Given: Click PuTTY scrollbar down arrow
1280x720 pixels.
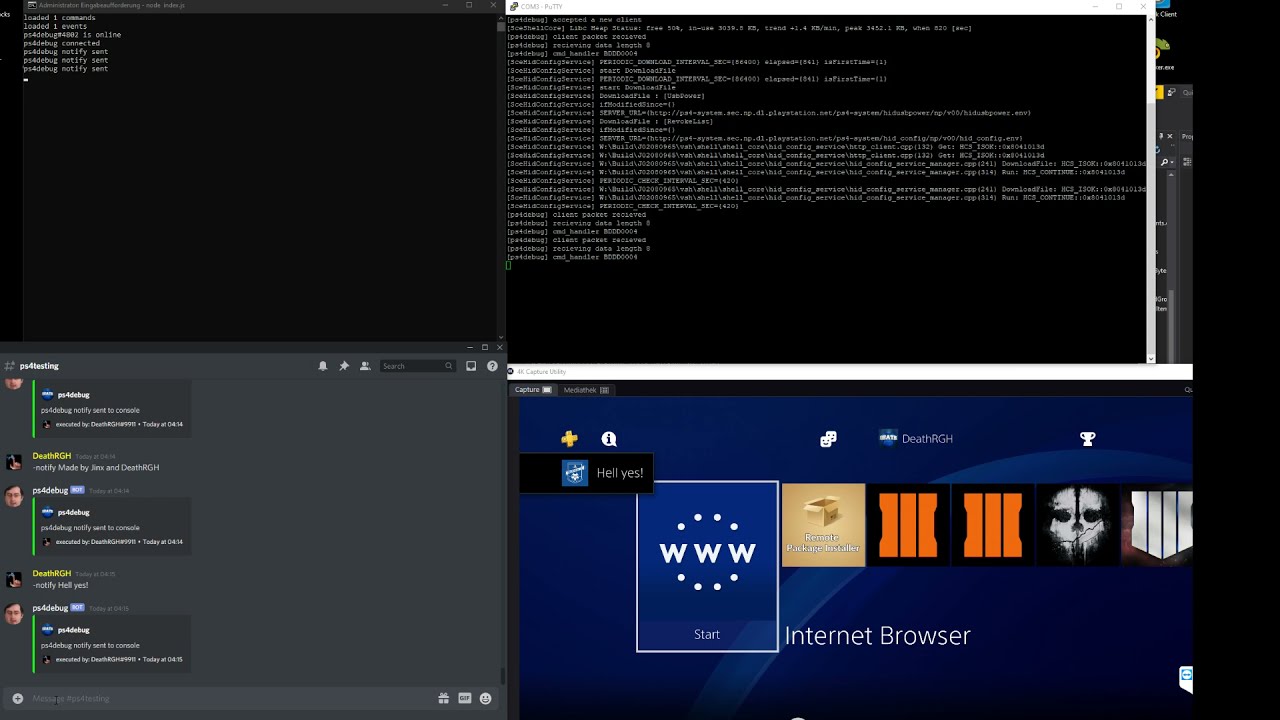Looking at the screenshot, I should (x=1150, y=358).
